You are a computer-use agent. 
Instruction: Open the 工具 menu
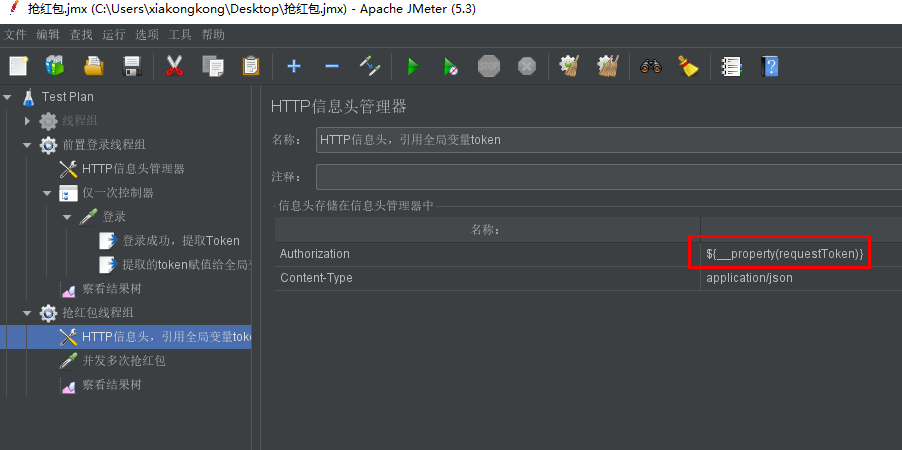click(180, 35)
